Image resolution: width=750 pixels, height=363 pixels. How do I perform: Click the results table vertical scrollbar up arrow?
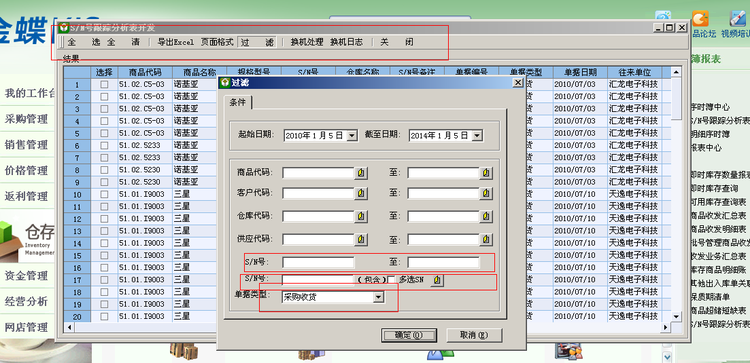pos(676,72)
